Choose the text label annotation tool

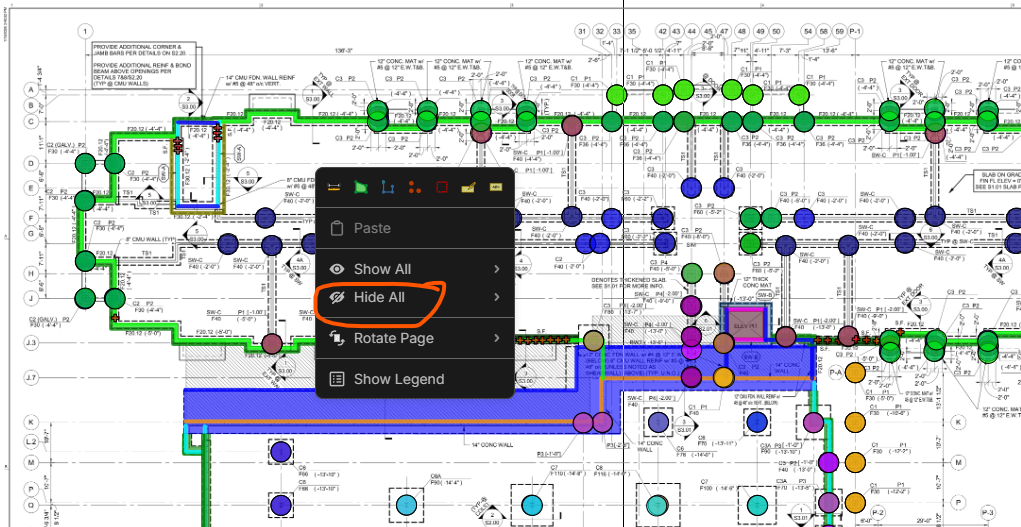tap(494, 187)
